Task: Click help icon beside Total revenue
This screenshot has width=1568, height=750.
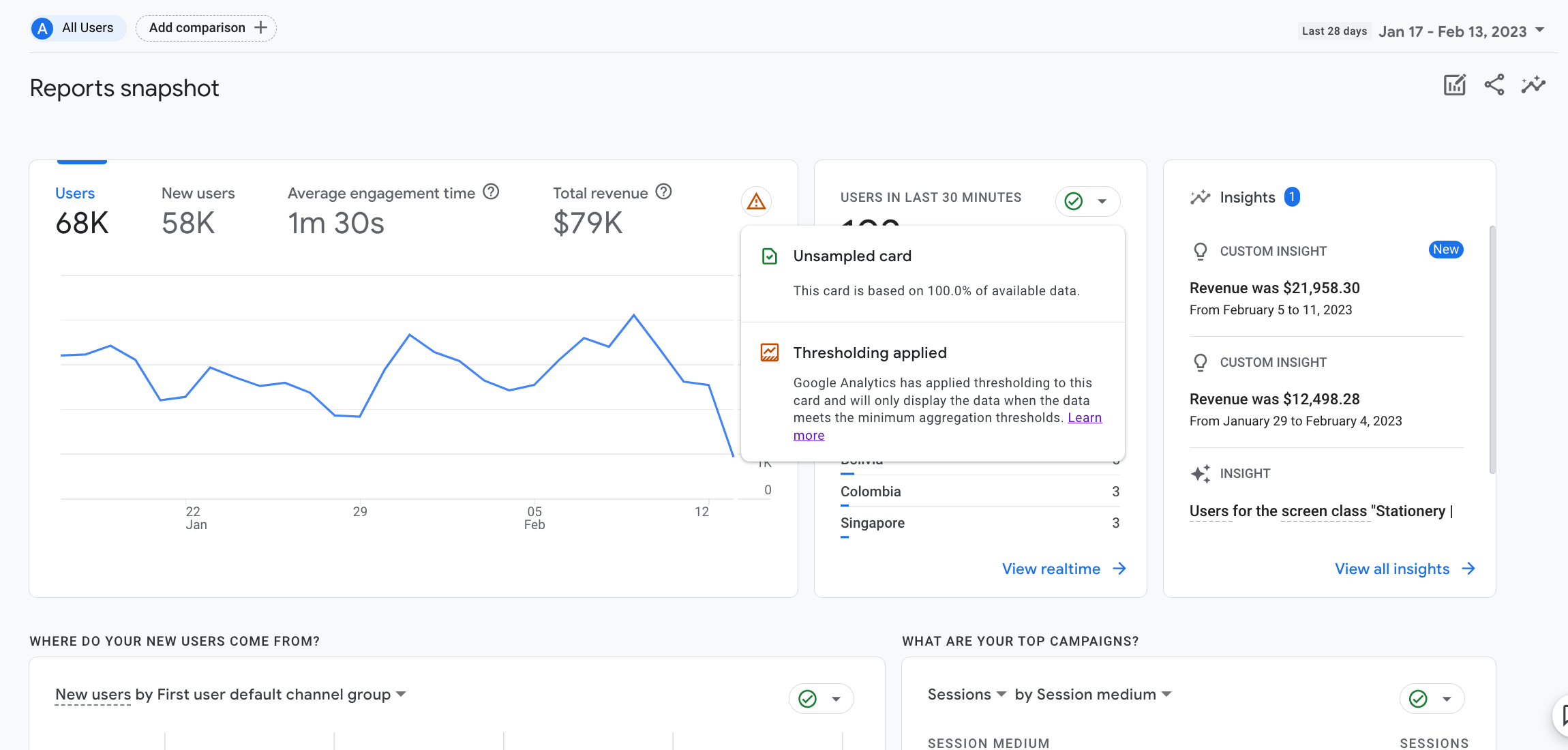Action: click(663, 192)
